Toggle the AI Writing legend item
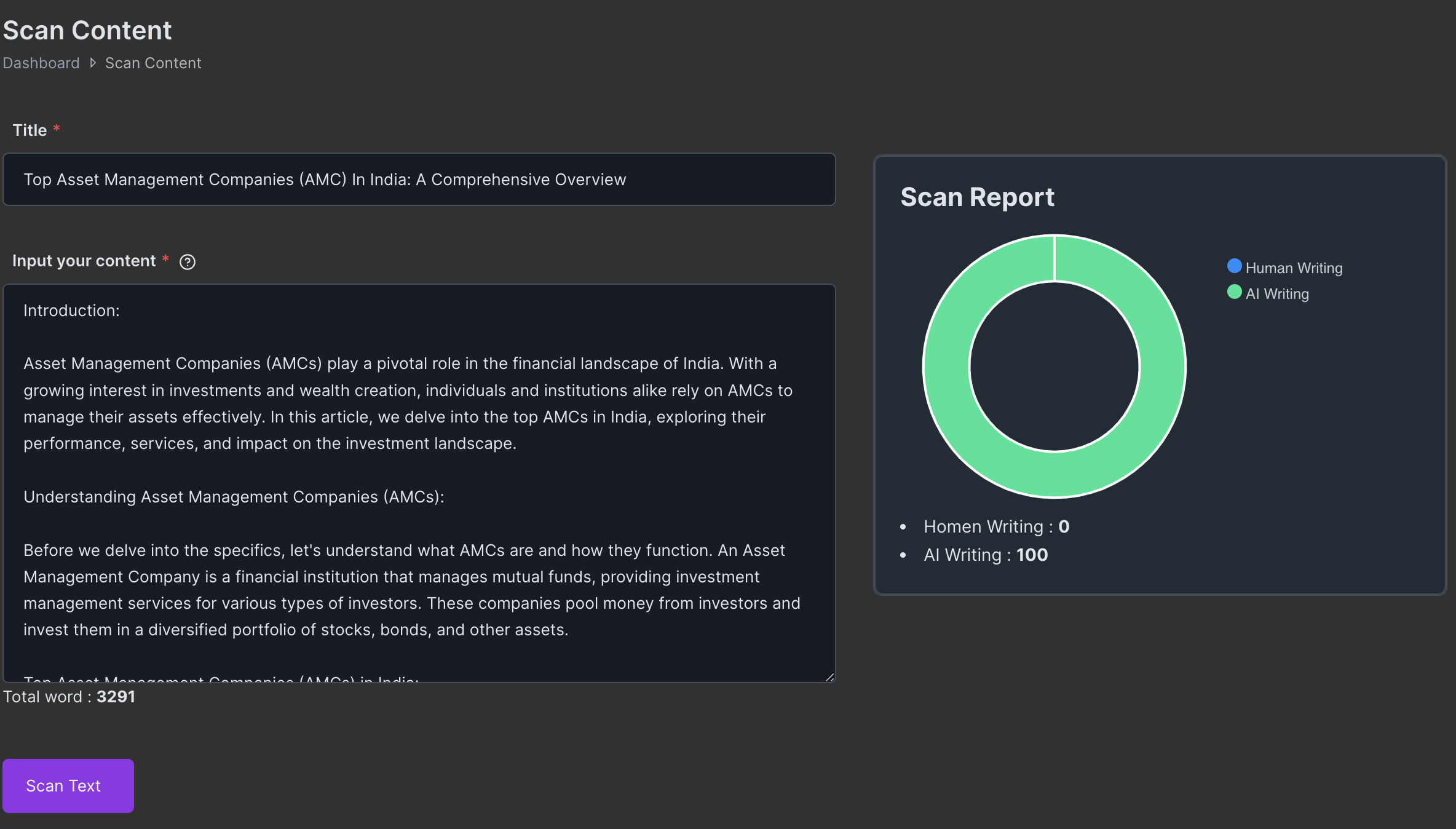1456x829 pixels. 1268,293
